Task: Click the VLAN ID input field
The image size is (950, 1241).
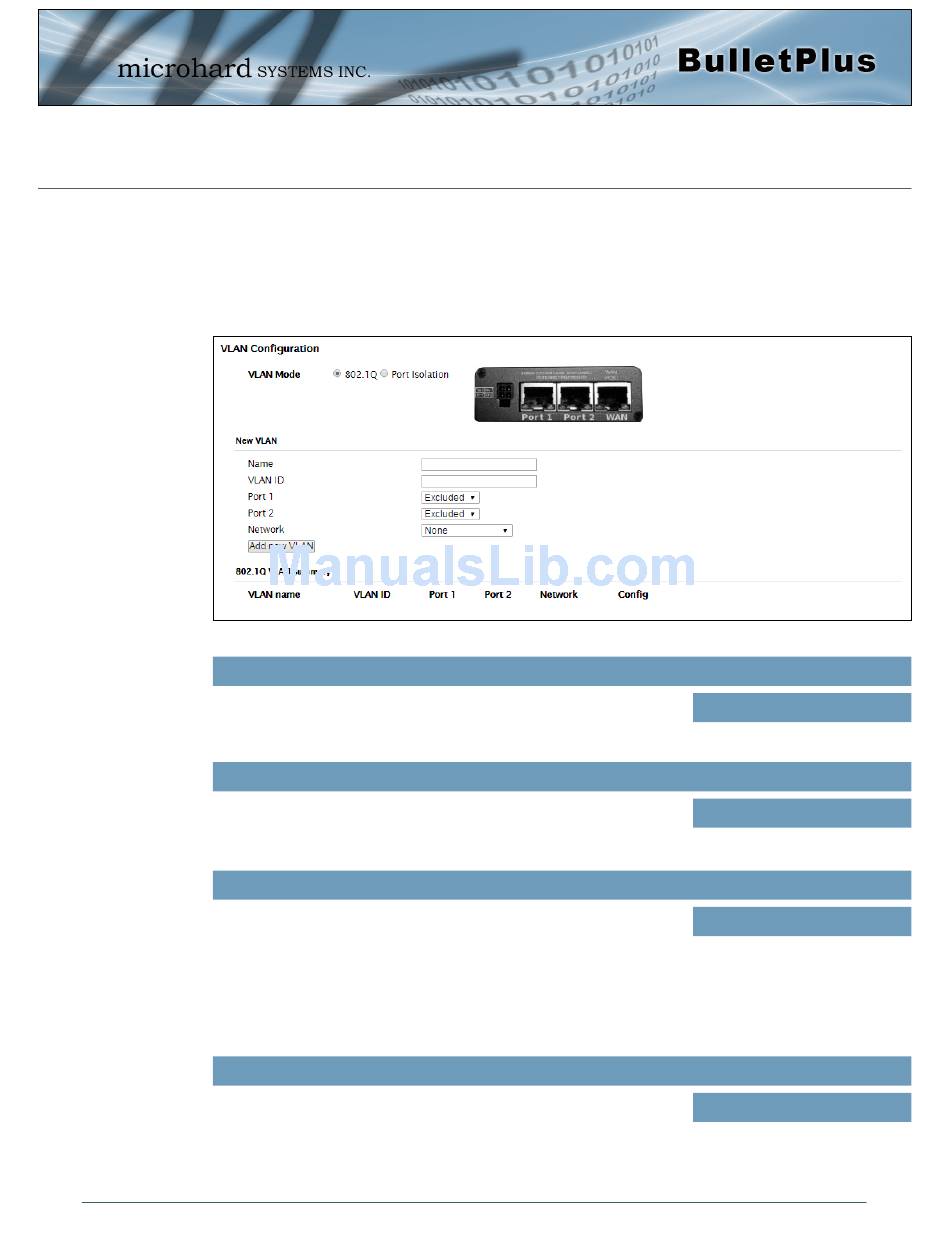Action: point(479,481)
